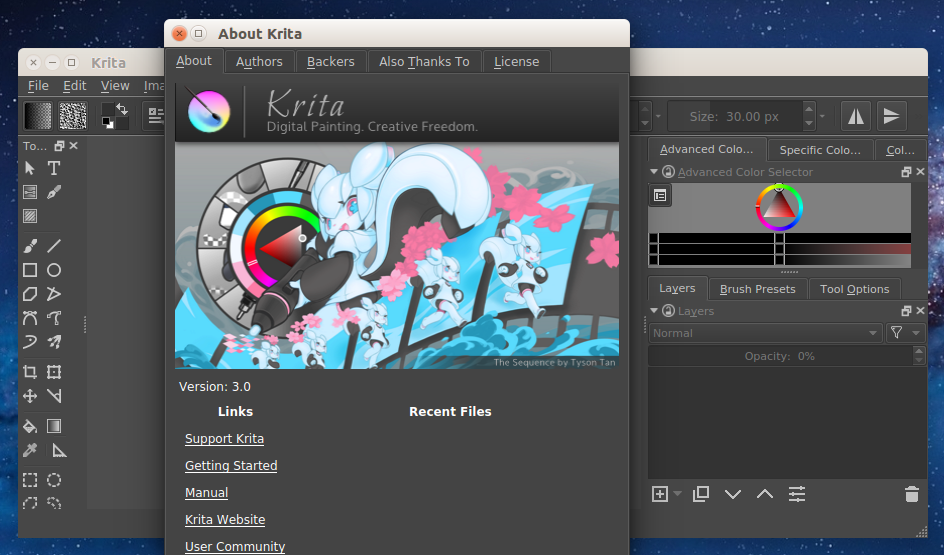The height and width of the screenshot is (555, 944).
Task: Select the hatched Pattern editing tool
Action: coord(30,215)
